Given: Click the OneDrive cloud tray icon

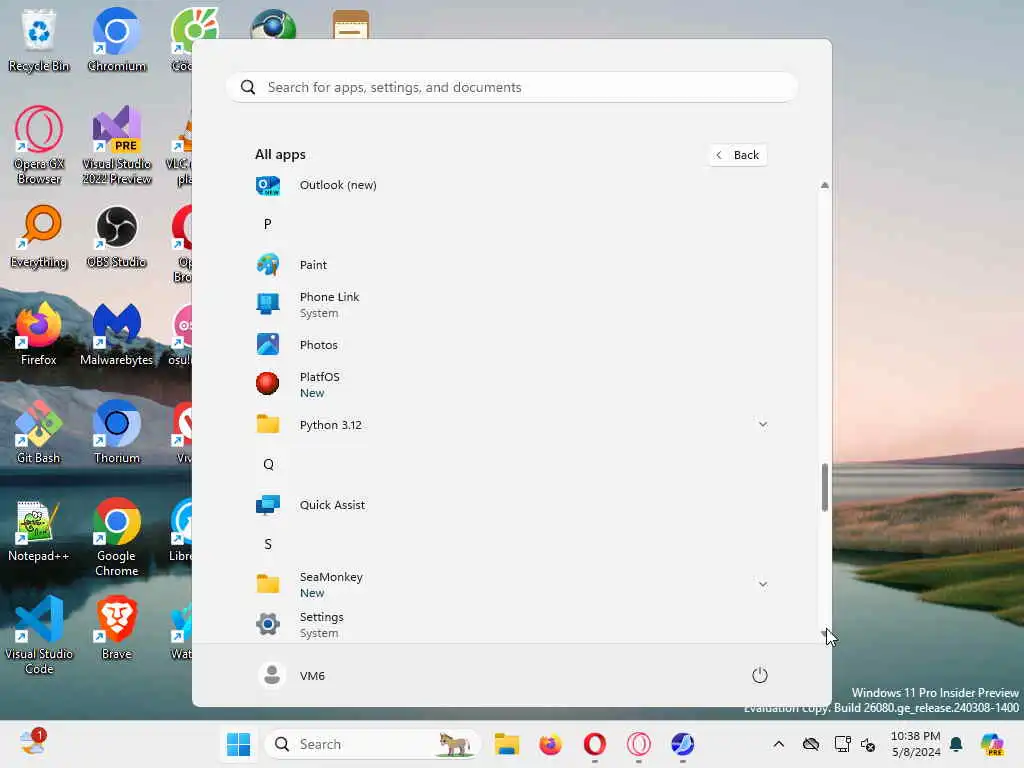Looking at the screenshot, I should [811, 744].
